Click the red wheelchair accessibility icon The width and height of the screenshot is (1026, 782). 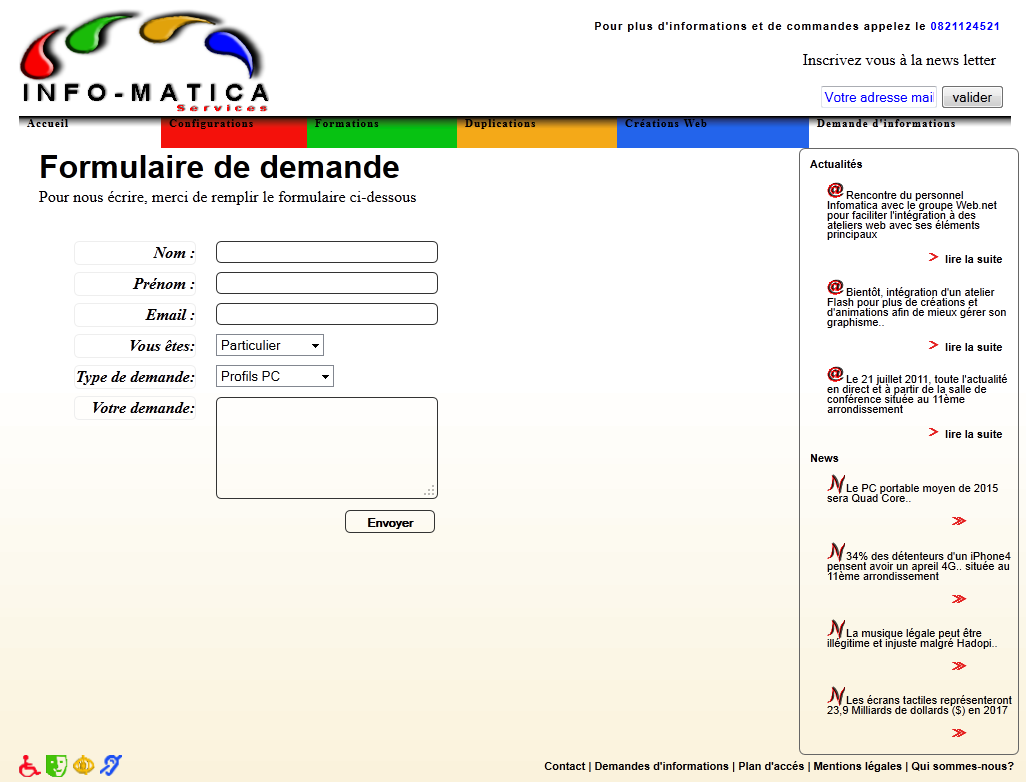[29, 766]
